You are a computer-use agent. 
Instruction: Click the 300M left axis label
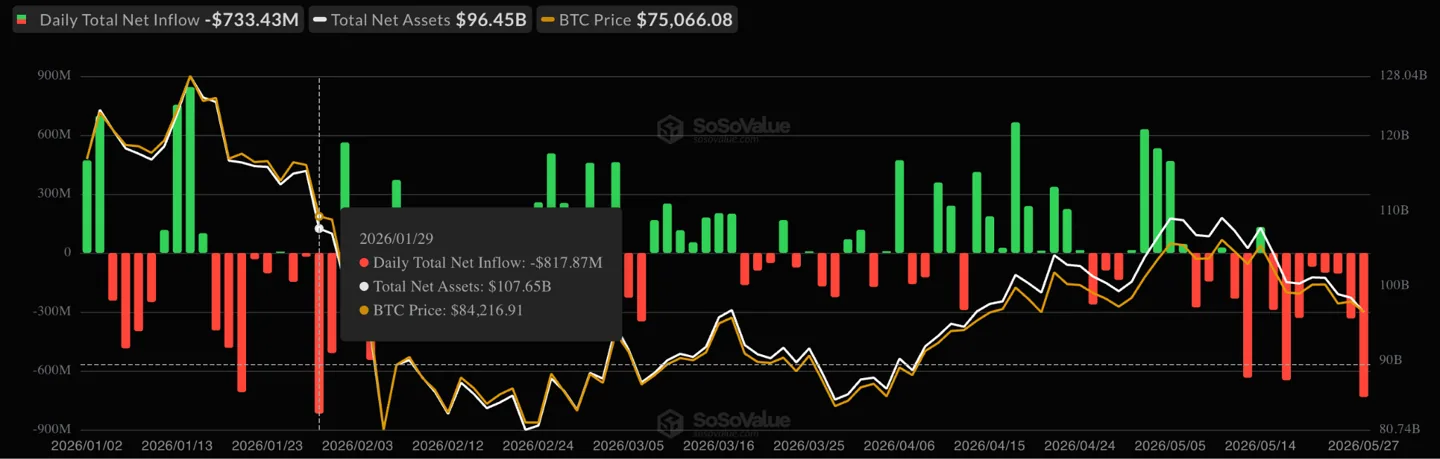pyautogui.click(x=52, y=194)
